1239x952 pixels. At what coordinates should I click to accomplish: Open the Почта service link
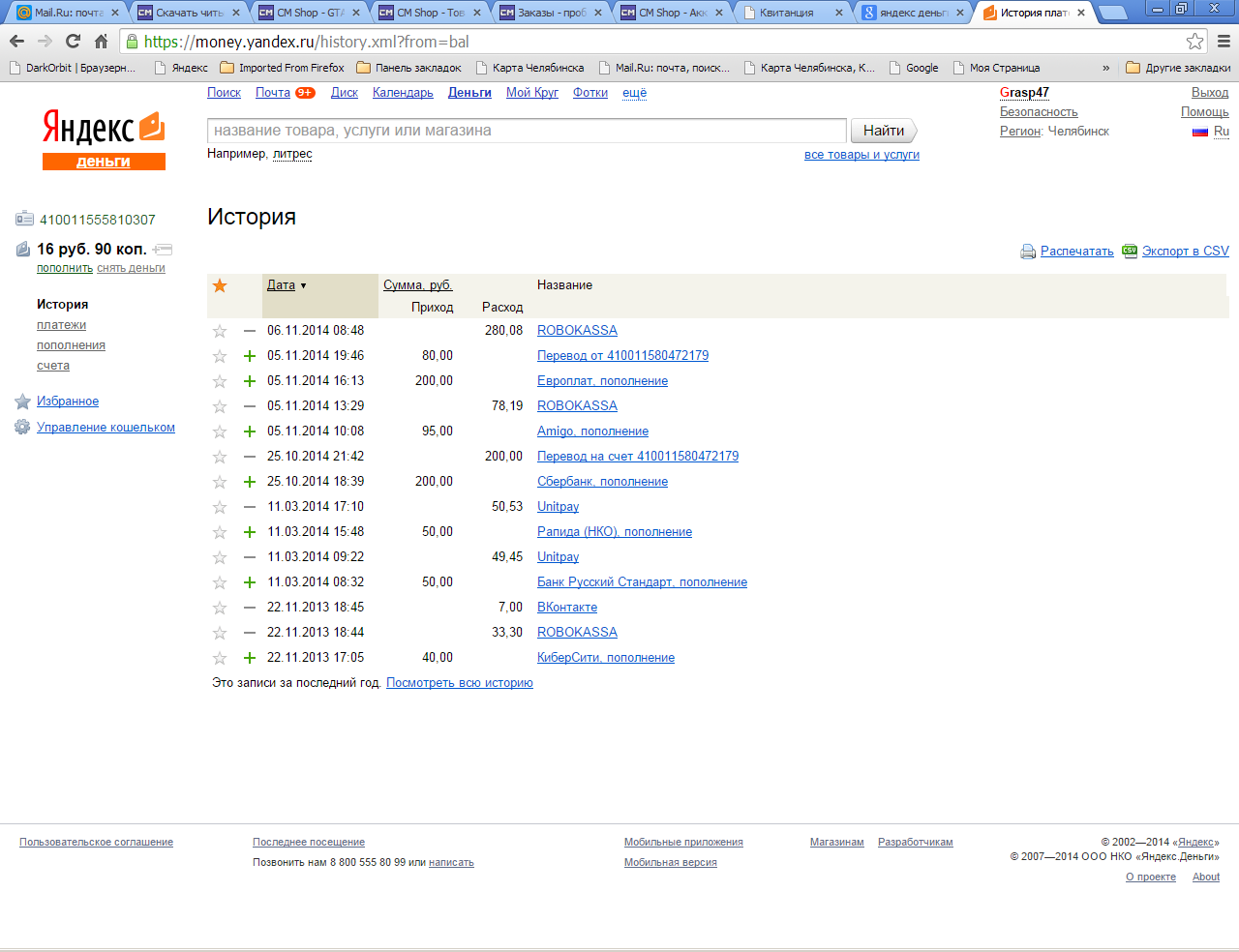(273, 93)
